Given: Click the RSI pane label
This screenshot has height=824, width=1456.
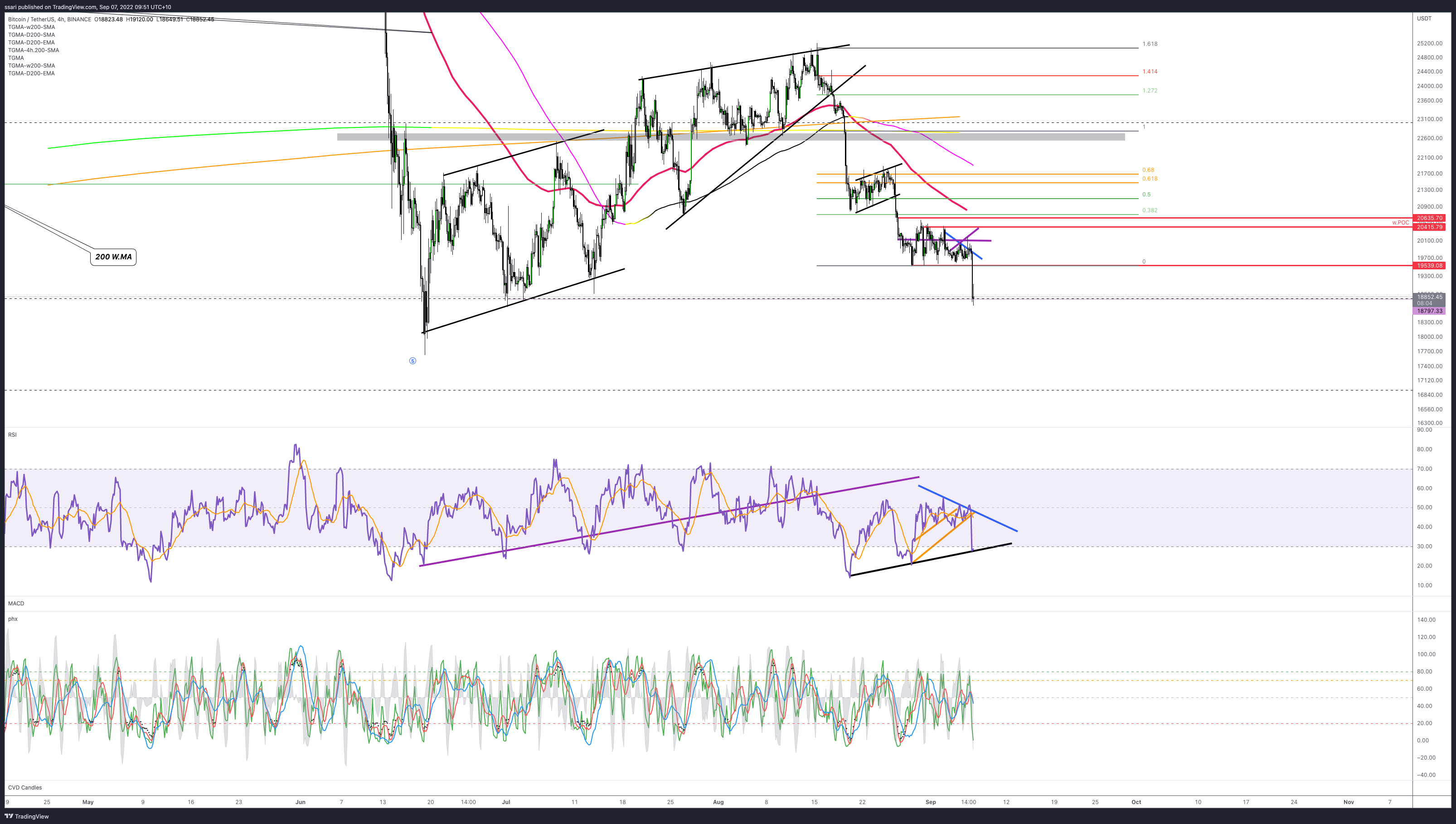Looking at the screenshot, I should pos(12,434).
